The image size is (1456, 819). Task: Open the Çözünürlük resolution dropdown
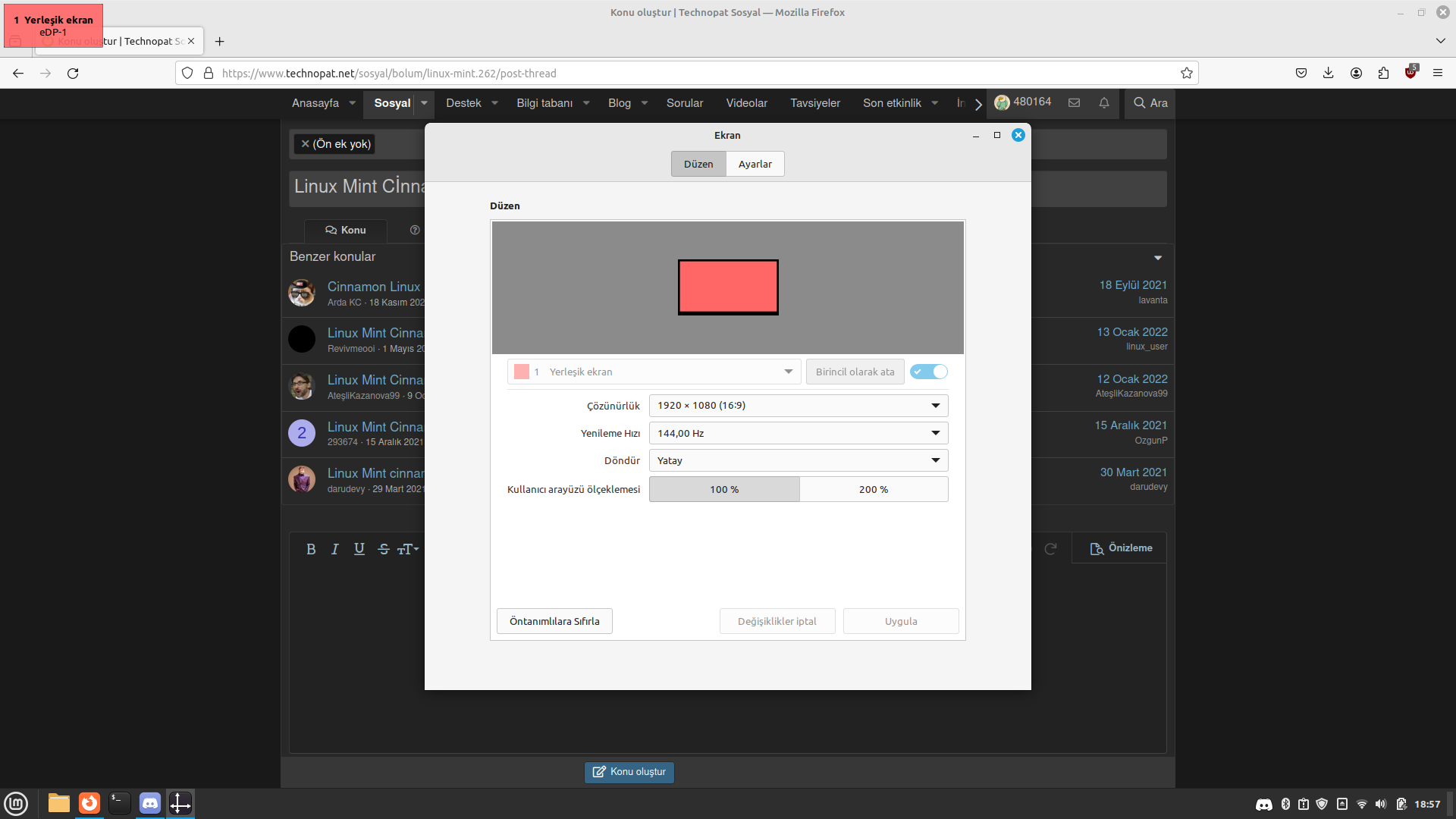point(798,406)
